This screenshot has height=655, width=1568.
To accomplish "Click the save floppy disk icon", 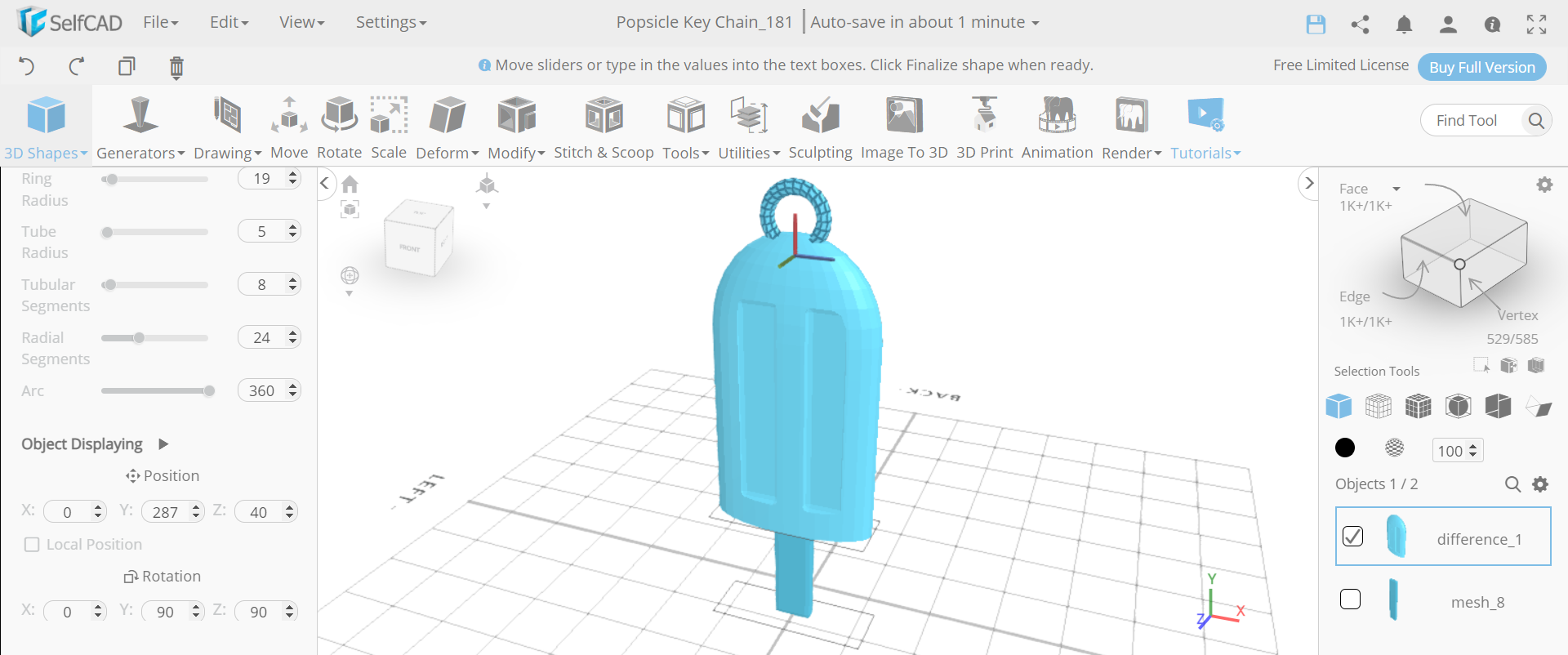I will click(x=1316, y=25).
